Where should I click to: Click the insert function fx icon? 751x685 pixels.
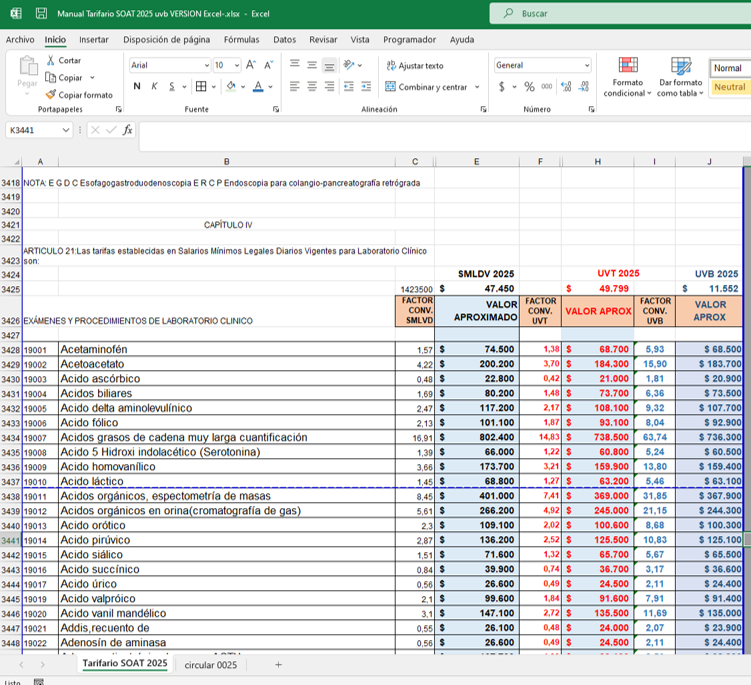[127, 130]
